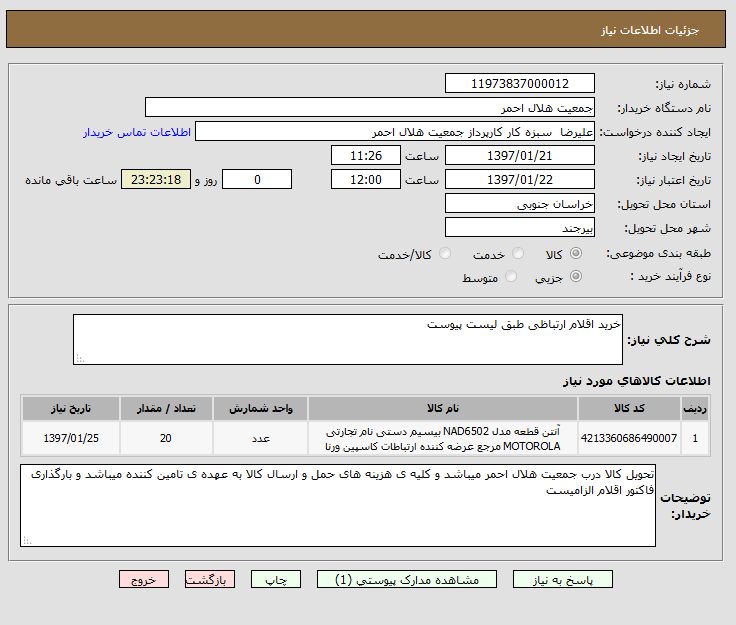Click the شرح کلی نیاز text area
The image size is (736, 625).
(348, 340)
